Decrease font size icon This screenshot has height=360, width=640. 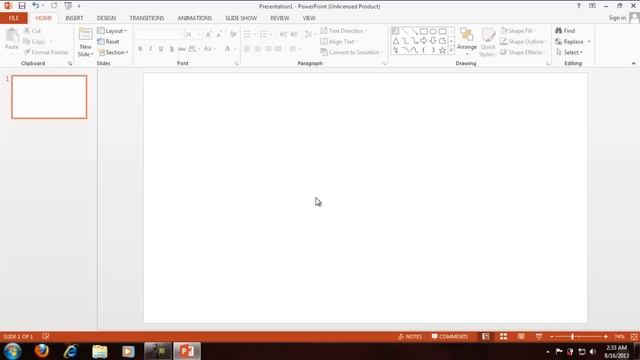(220, 35)
